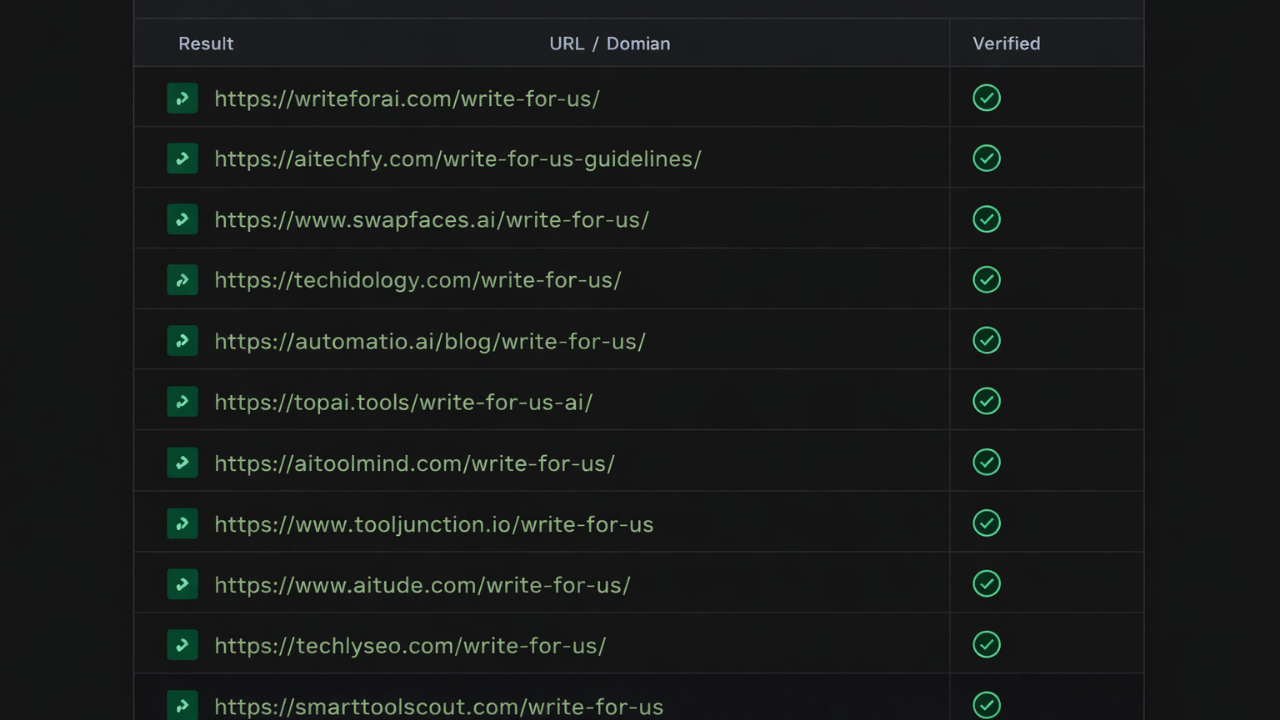Click the verified checkmark for topai.tools
The image size is (1280, 720).
(987, 402)
